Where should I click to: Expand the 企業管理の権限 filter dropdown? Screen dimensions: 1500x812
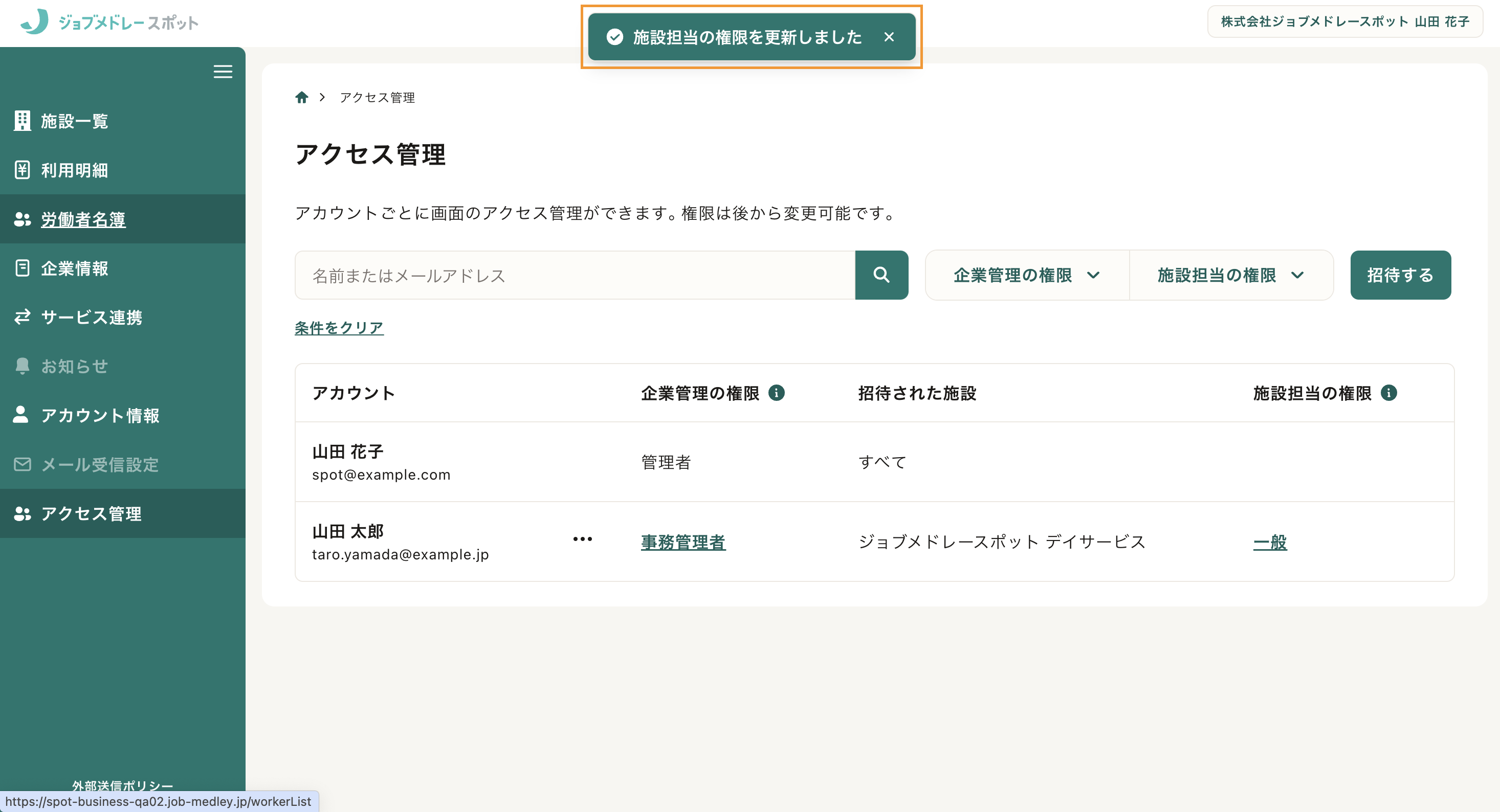pyautogui.click(x=1027, y=275)
